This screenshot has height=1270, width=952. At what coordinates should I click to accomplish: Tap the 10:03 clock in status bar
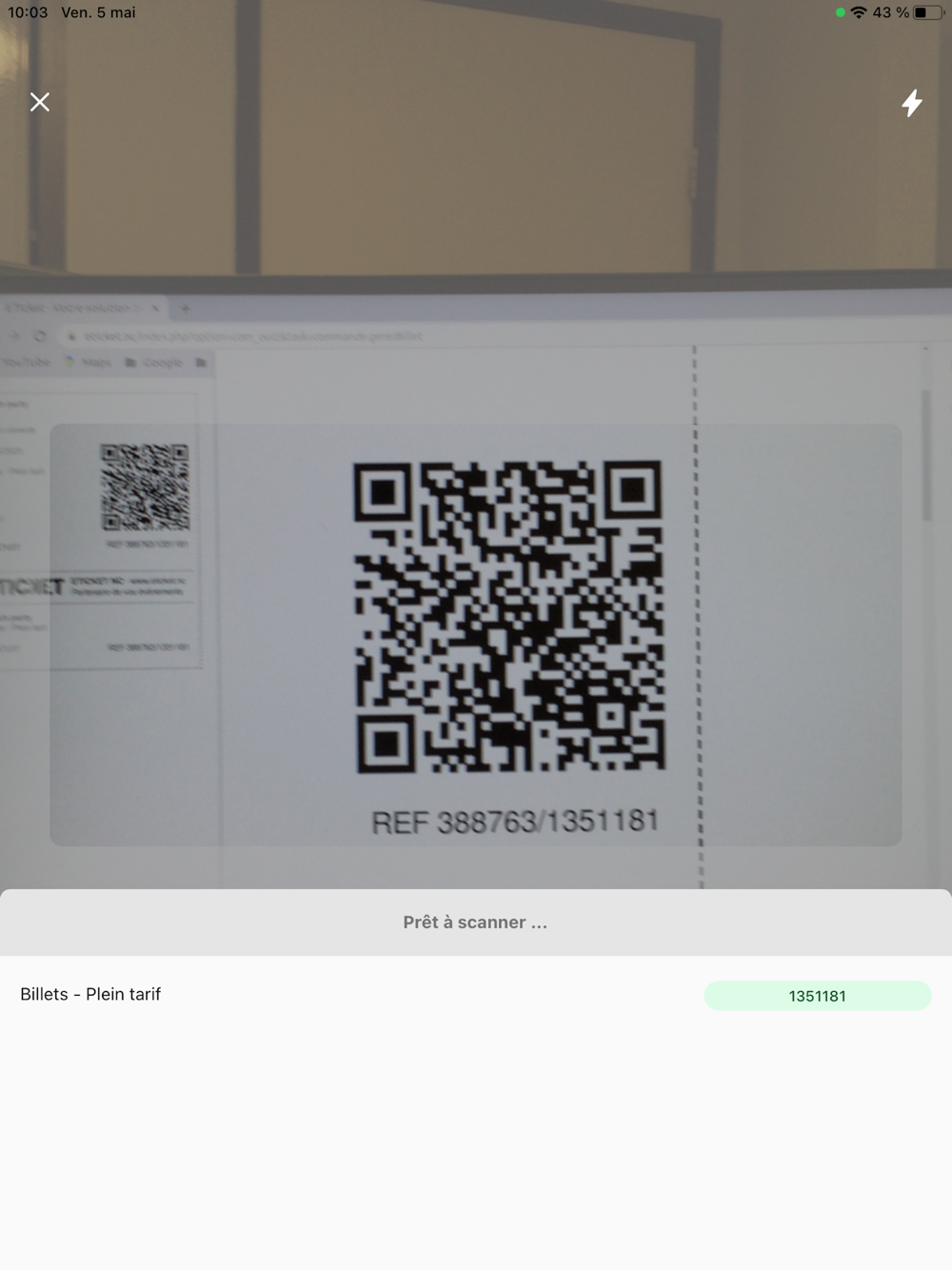pos(28,12)
